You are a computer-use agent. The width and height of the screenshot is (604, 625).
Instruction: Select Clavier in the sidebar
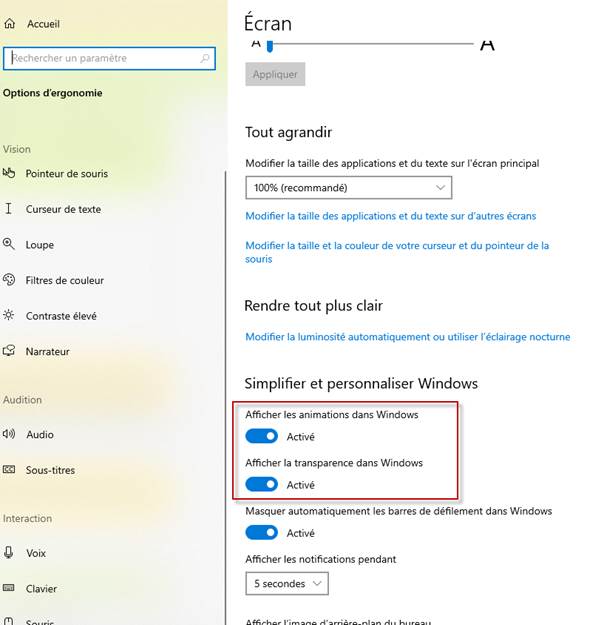click(41, 589)
